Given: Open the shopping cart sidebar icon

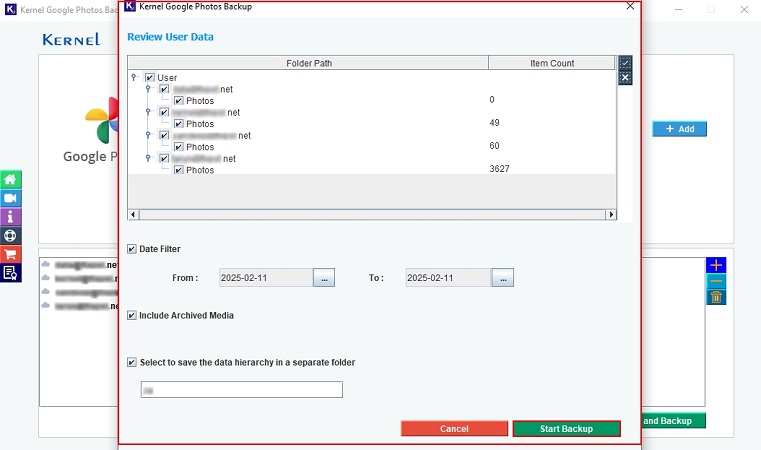Looking at the screenshot, I should point(11,254).
